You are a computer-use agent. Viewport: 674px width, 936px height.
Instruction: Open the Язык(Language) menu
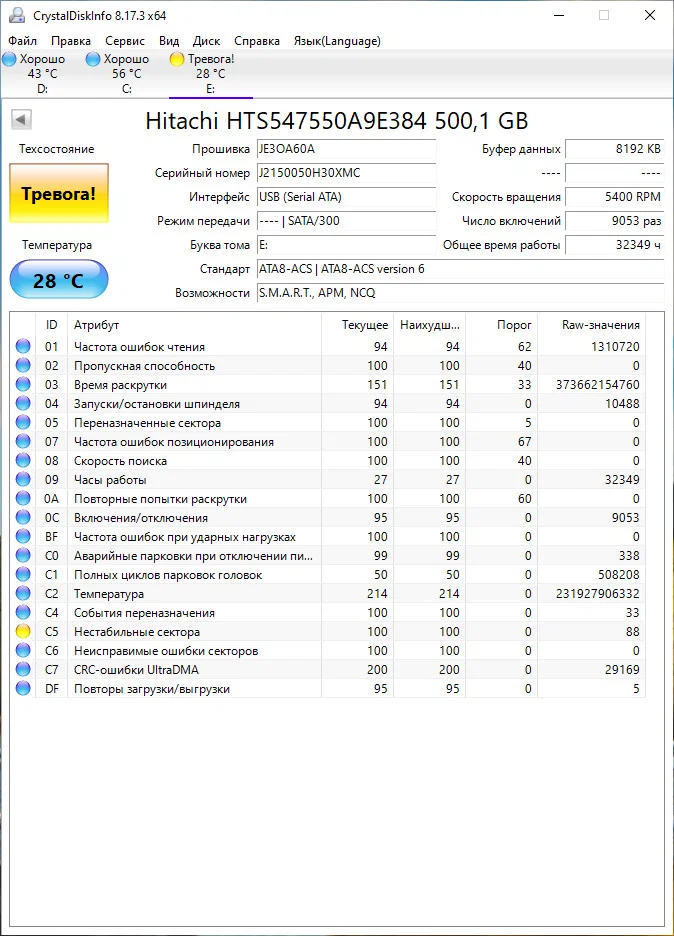pyautogui.click(x=337, y=41)
